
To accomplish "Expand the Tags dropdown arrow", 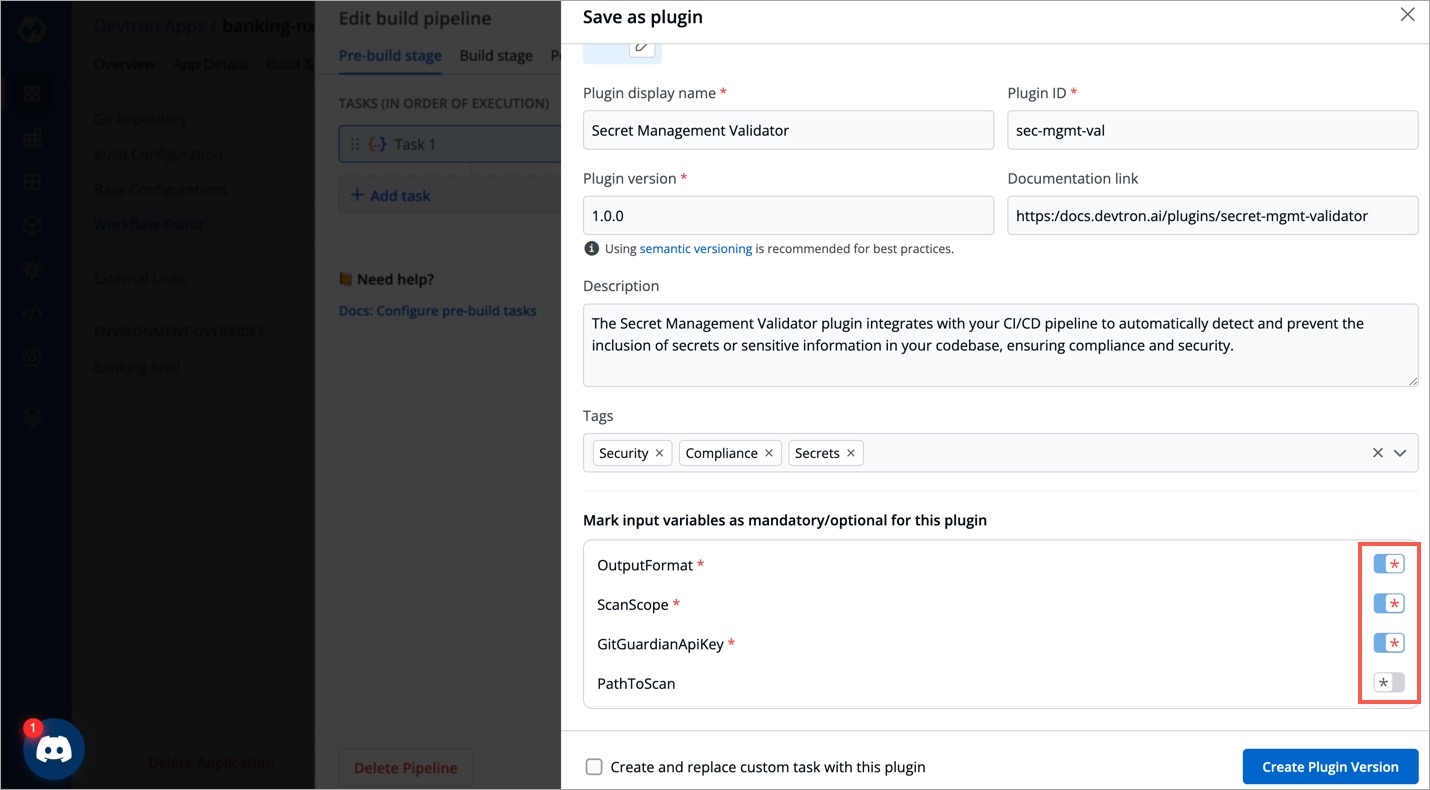I will click(1400, 453).
